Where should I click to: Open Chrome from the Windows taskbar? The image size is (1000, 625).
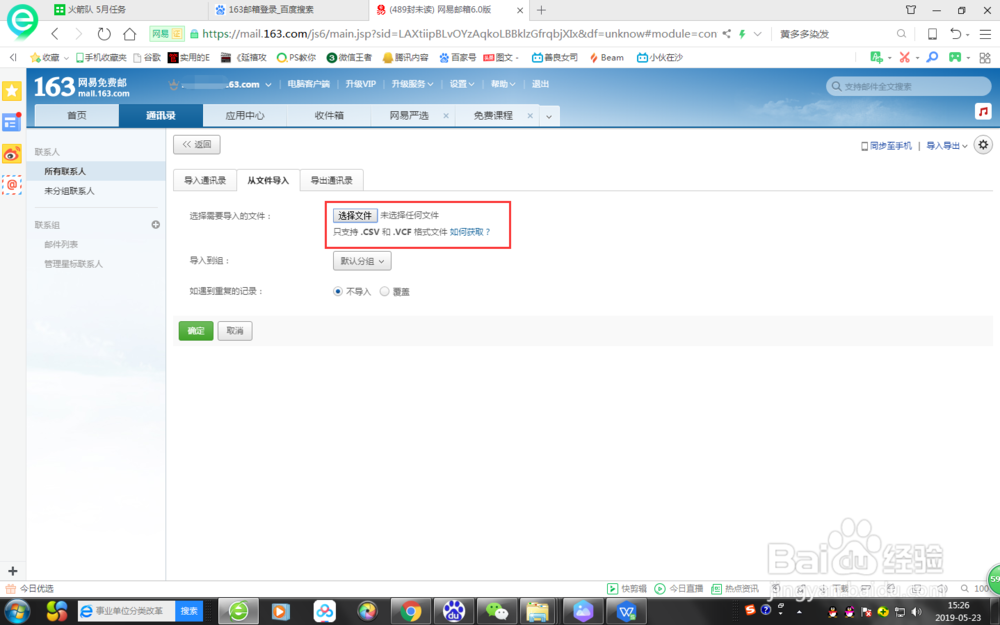click(x=410, y=611)
